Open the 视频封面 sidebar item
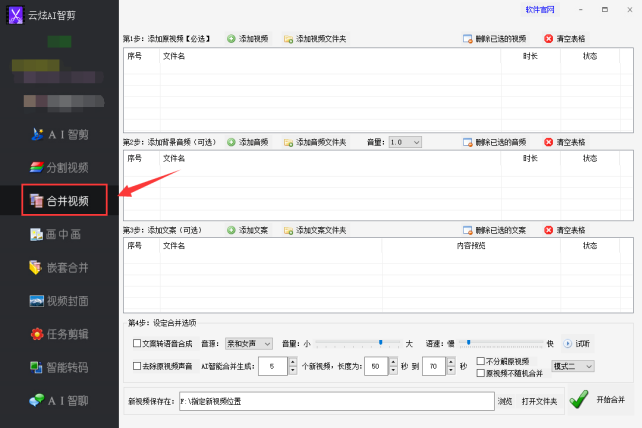 [59, 301]
